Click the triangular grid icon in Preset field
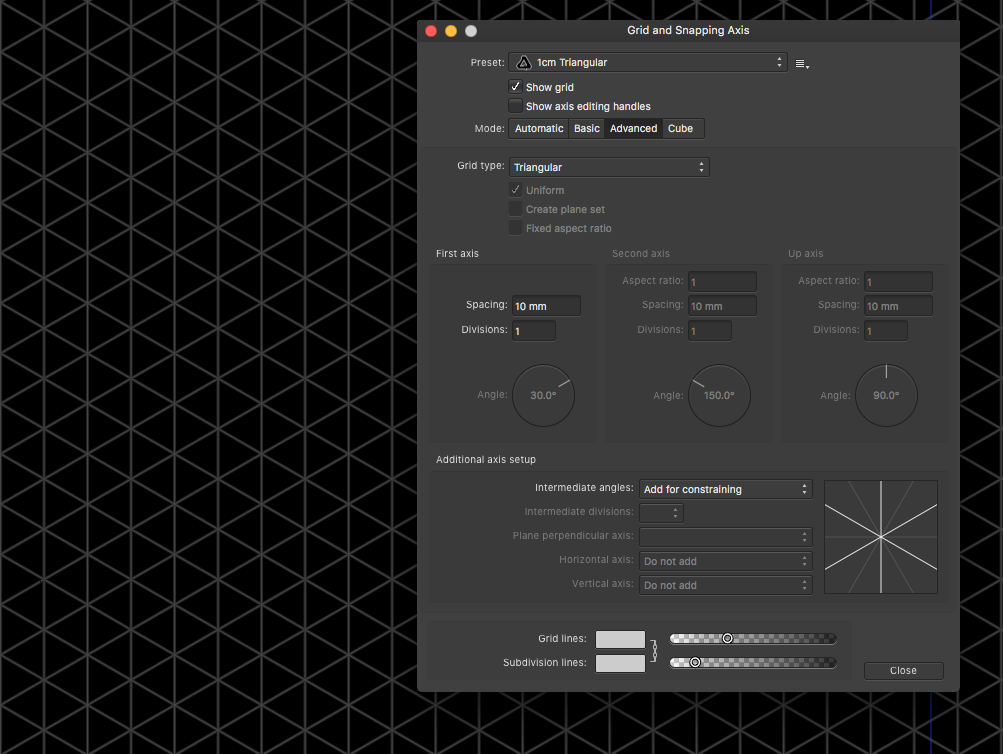1003x754 pixels. pos(523,61)
